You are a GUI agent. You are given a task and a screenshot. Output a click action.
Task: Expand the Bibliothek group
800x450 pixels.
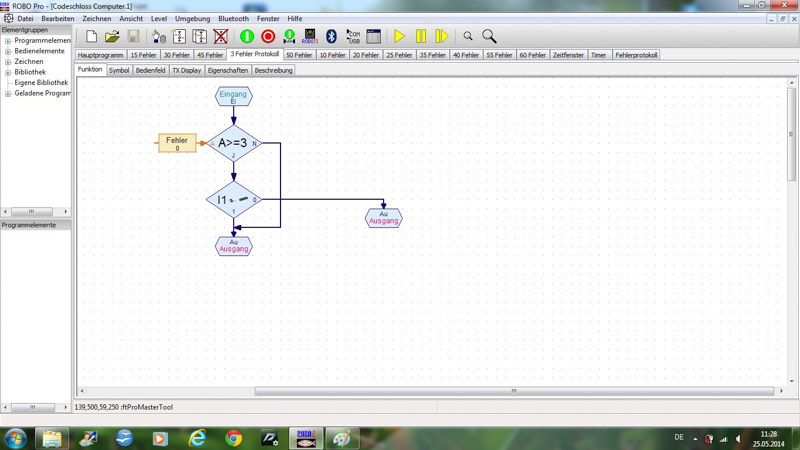pos(8,72)
